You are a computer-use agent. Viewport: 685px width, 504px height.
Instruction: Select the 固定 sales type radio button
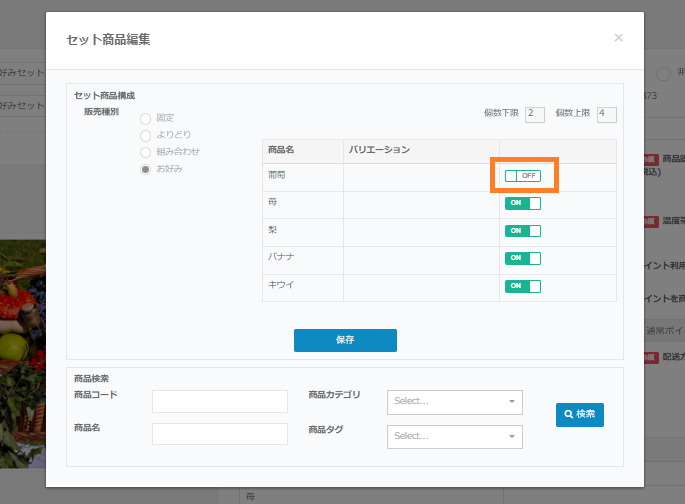tap(146, 118)
